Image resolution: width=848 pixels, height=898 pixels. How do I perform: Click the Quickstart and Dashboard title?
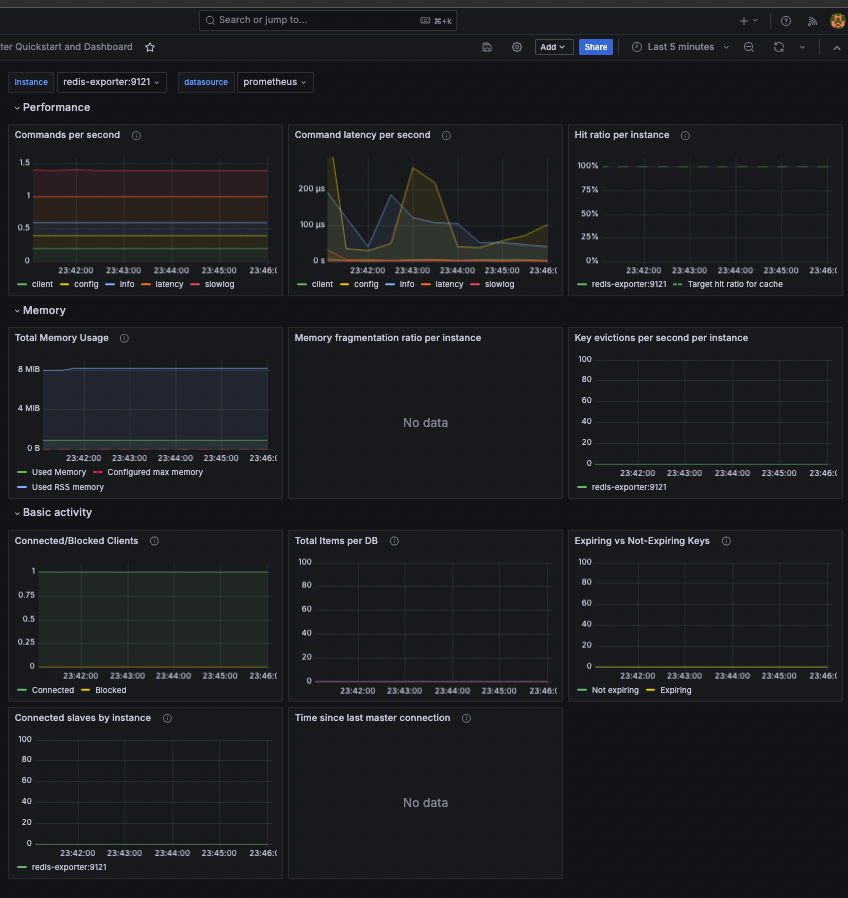click(x=66, y=47)
